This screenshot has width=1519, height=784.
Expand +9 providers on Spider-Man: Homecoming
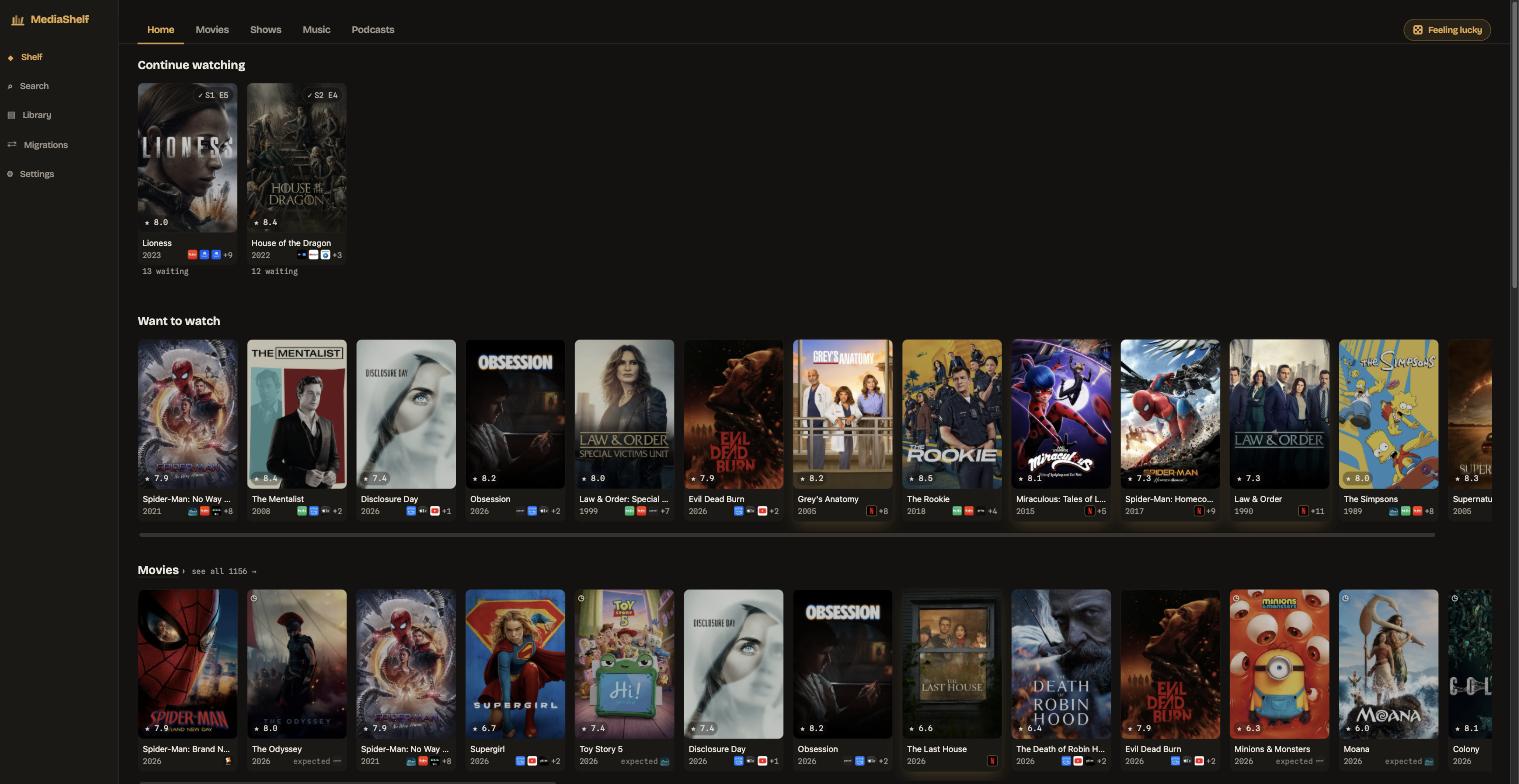(1211, 511)
